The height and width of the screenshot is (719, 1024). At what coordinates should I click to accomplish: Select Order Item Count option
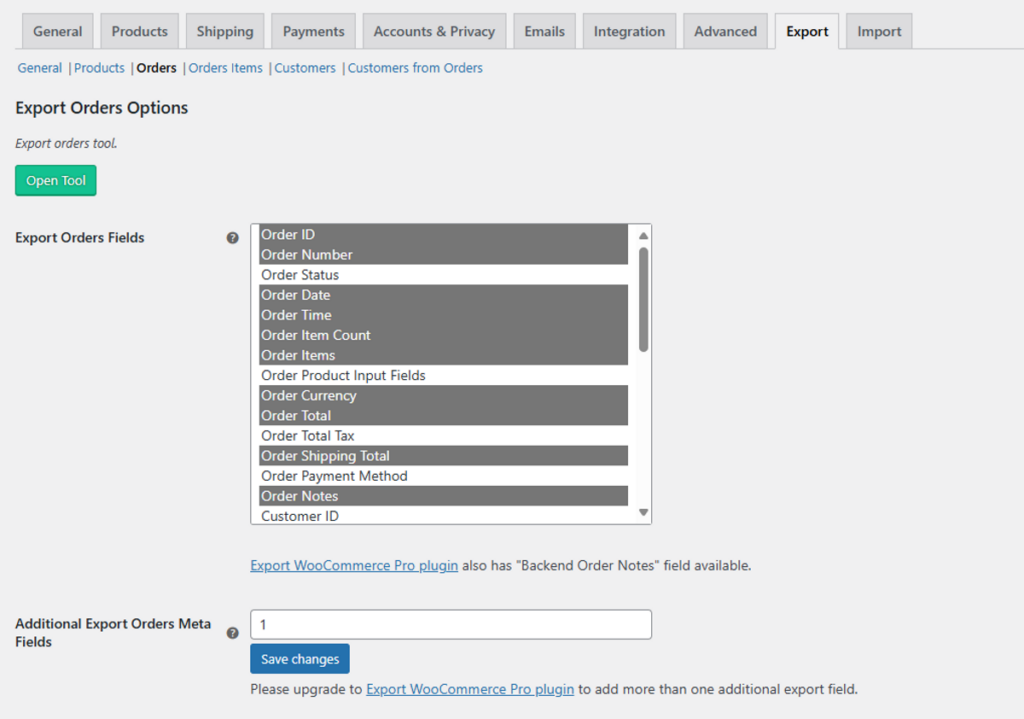point(443,335)
